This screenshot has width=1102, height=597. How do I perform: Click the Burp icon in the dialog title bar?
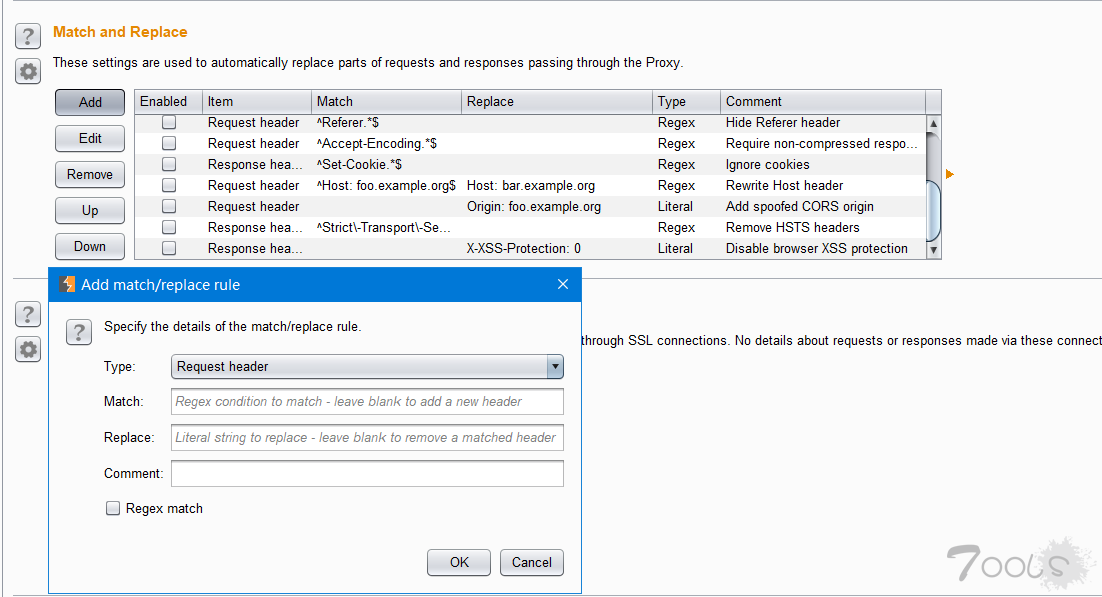point(67,284)
